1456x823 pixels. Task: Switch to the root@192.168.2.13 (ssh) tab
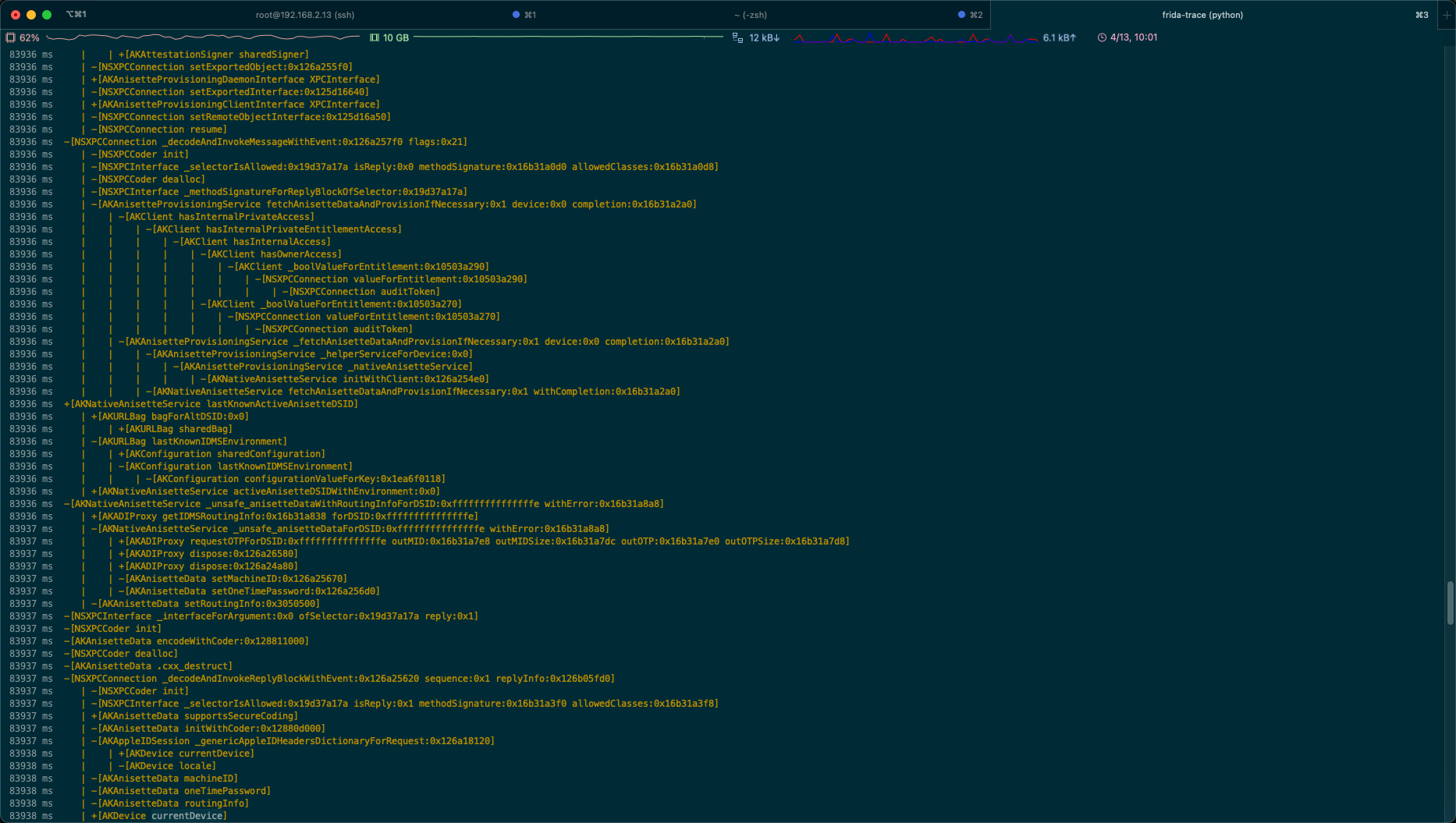point(305,15)
